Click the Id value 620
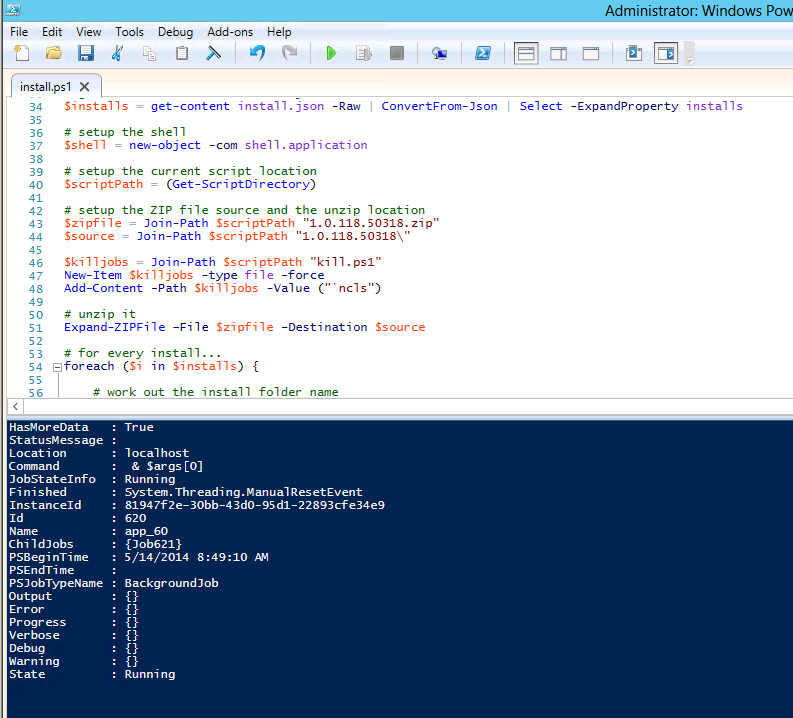This screenshot has height=718, width=793. click(x=136, y=518)
